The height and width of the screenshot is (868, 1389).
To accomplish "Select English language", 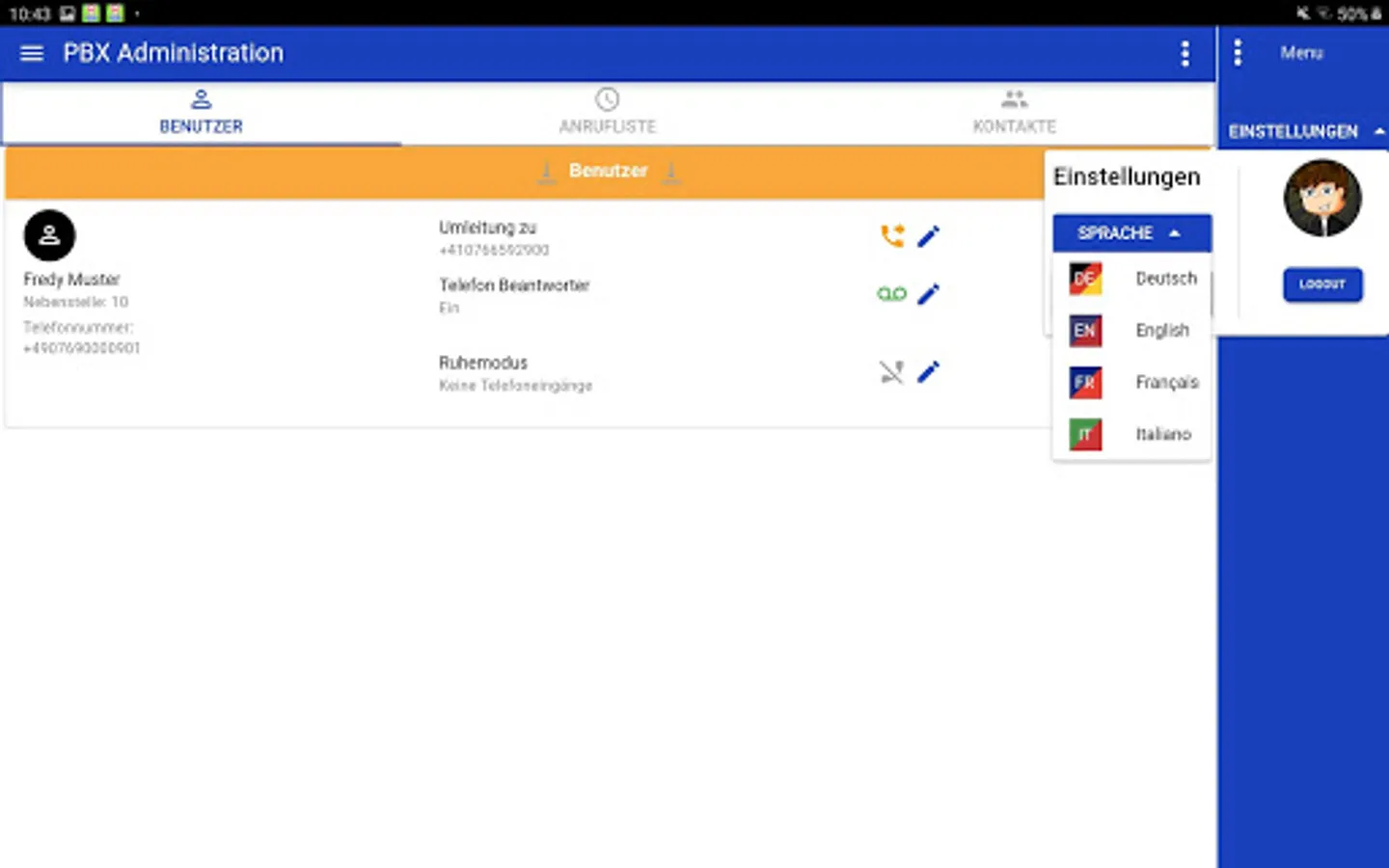I will click(1131, 331).
